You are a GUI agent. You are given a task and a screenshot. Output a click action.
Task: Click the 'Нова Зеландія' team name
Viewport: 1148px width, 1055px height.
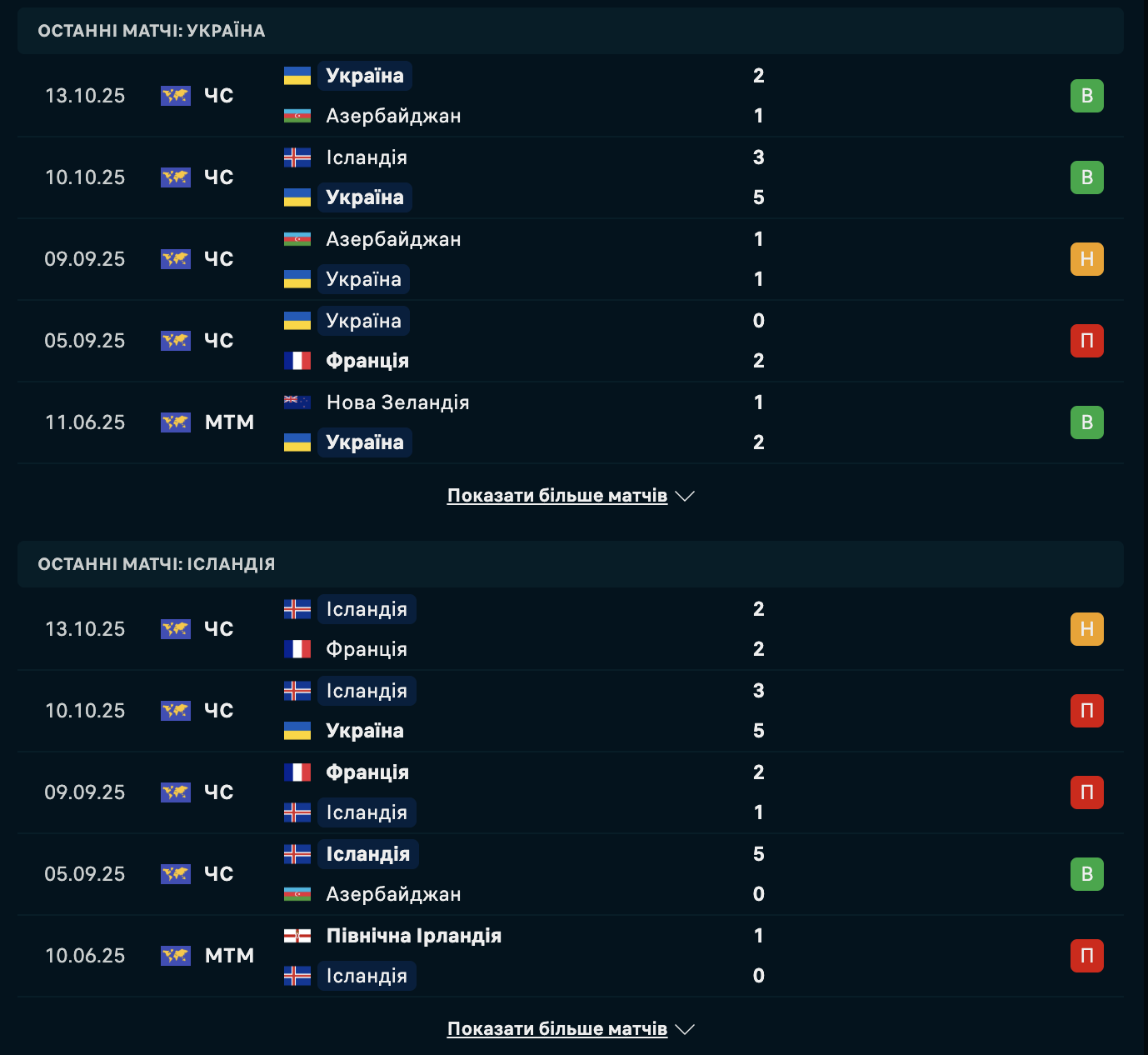pos(397,402)
